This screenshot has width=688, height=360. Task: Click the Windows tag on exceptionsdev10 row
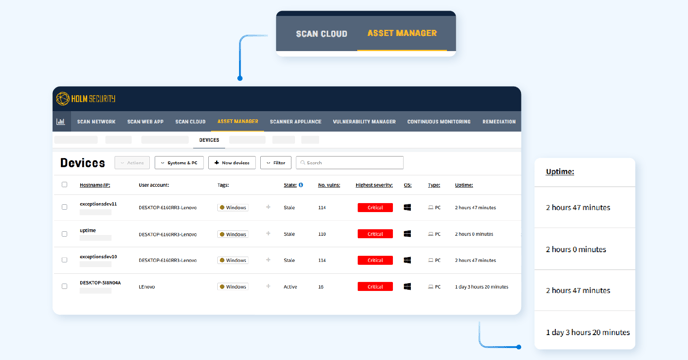tap(233, 260)
